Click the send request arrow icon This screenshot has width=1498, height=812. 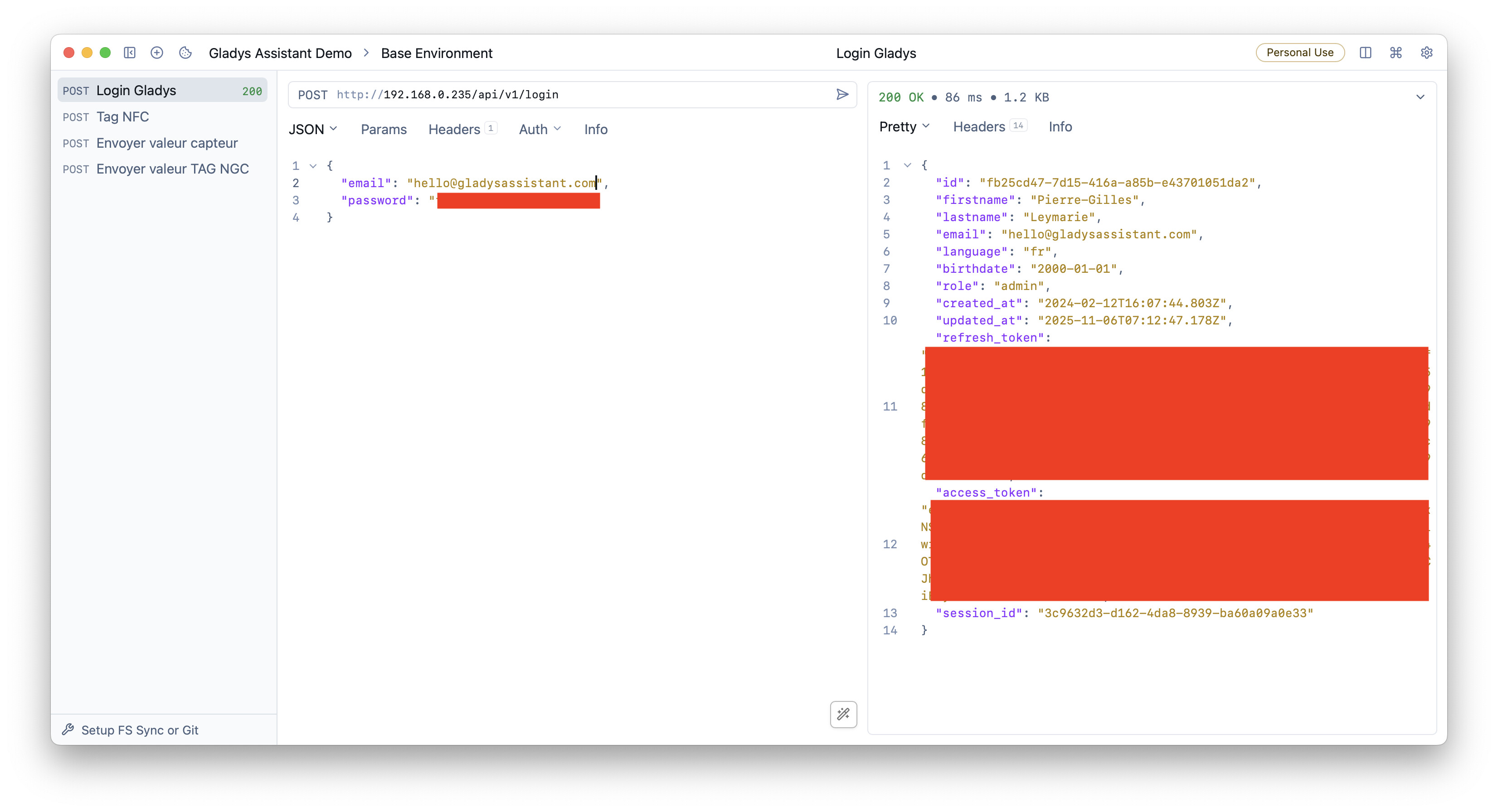pos(842,94)
